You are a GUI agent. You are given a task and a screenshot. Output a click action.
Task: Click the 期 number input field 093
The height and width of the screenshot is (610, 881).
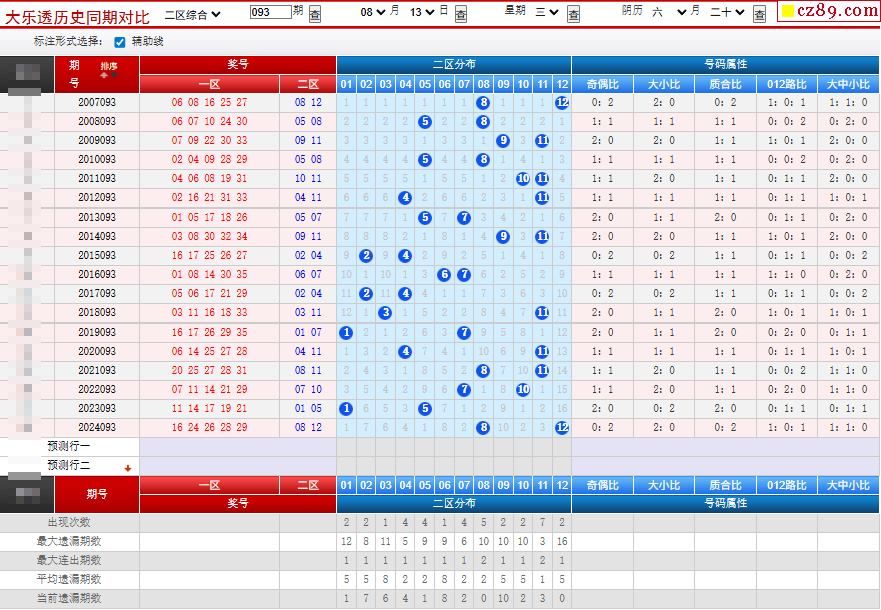[x=271, y=12]
